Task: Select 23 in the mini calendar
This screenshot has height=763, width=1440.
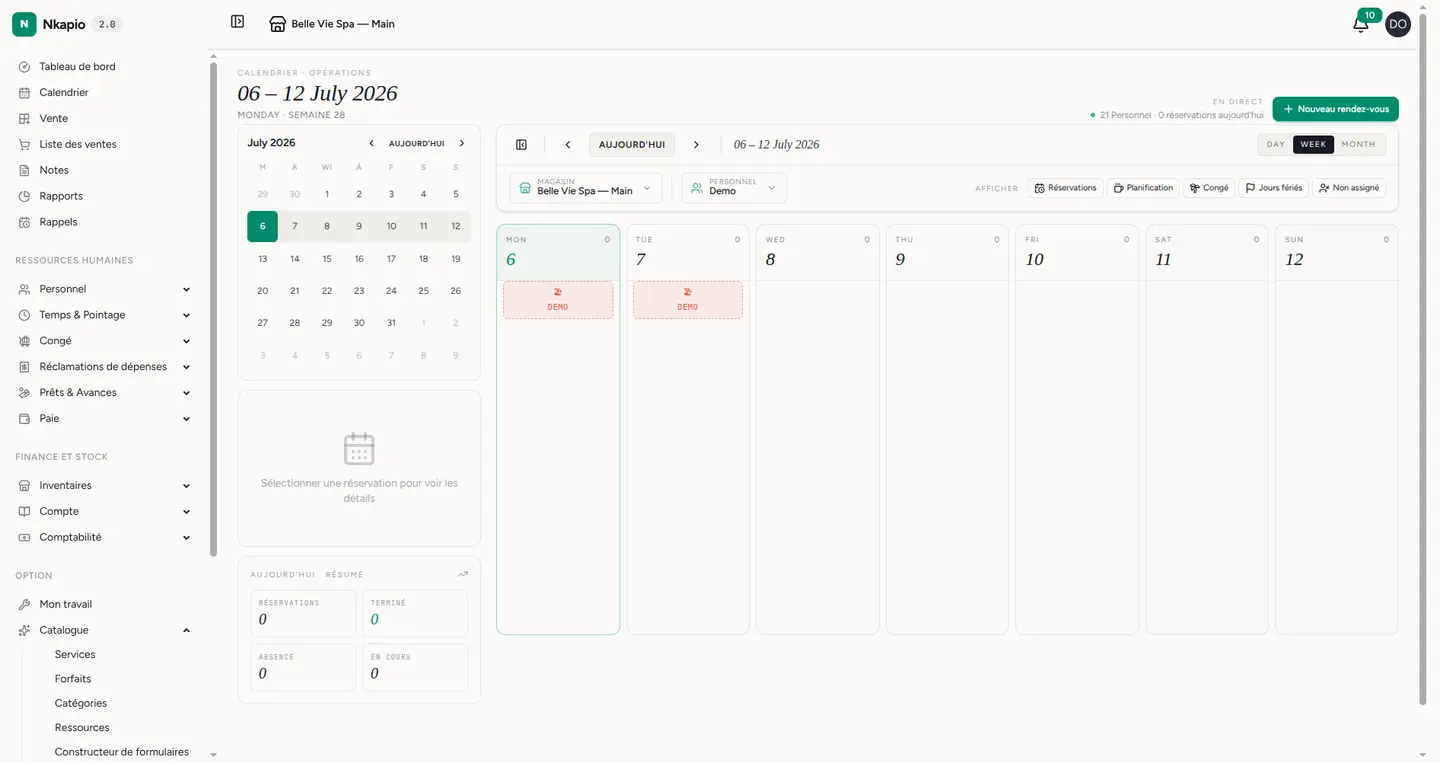Action: click(359, 291)
